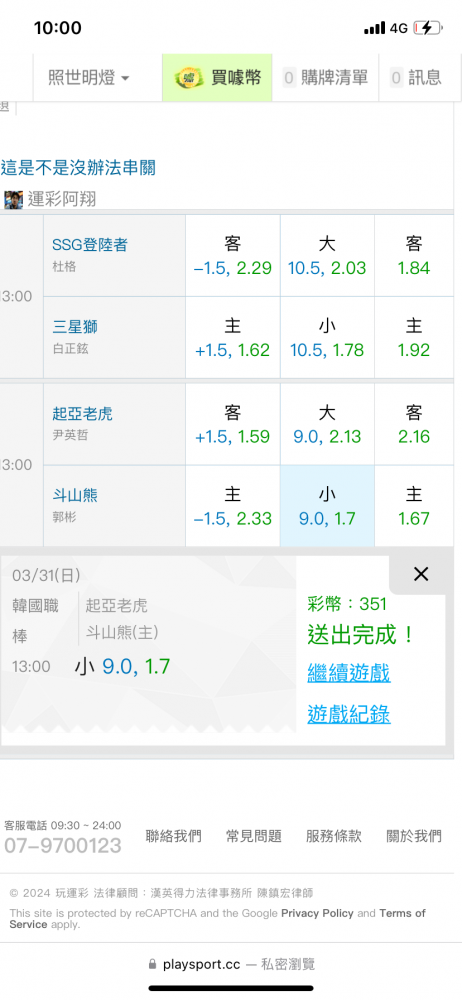Open post 這是不是沒辦法串關
462x1000 pixels.
pos(78,168)
